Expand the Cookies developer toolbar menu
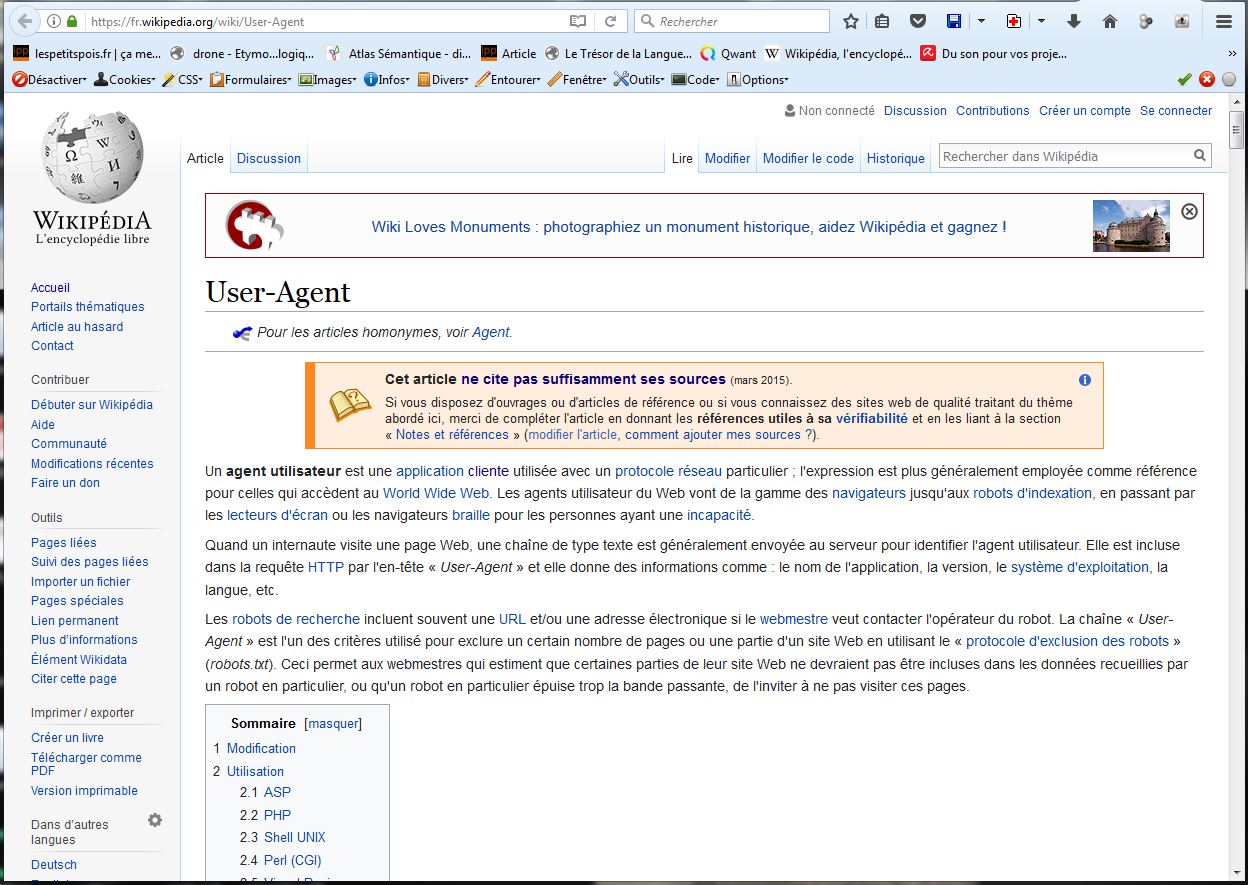1248x885 pixels. [126, 80]
